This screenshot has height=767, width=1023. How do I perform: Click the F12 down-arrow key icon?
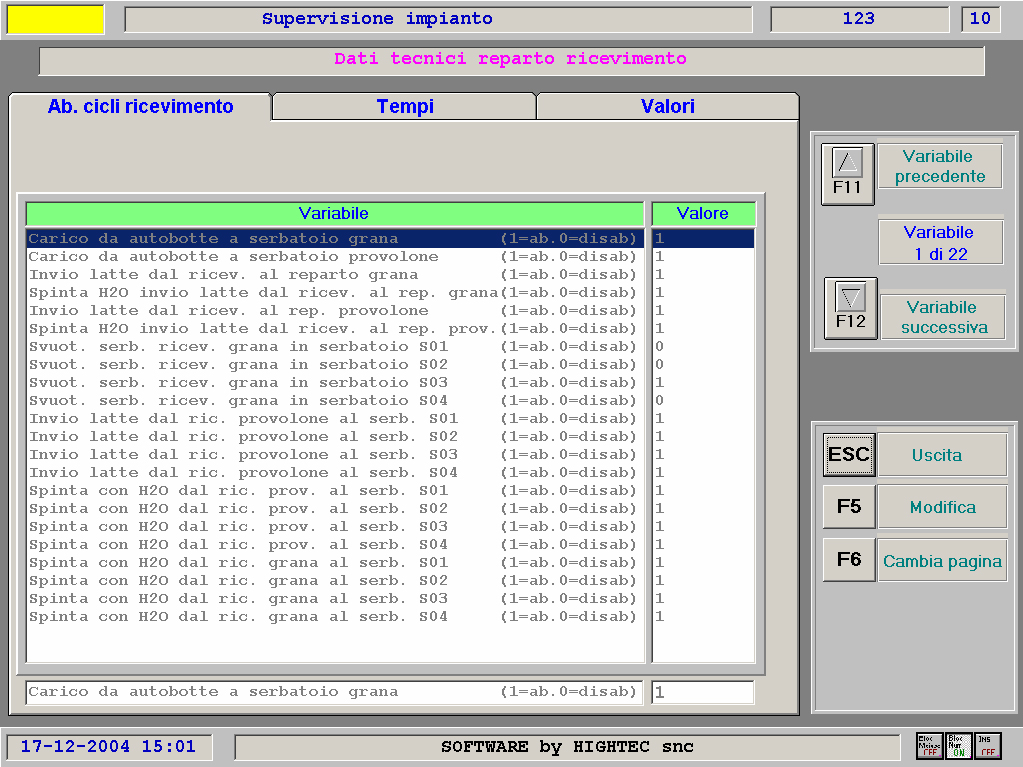point(850,308)
